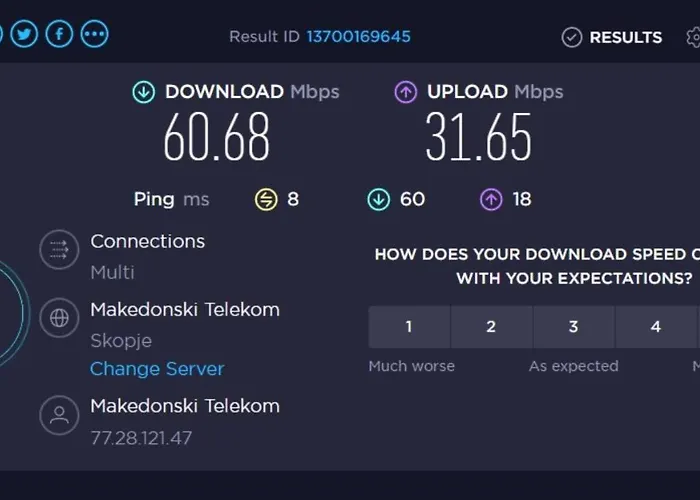Rate download speed as 4
The image size is (700, 500).
656,327
